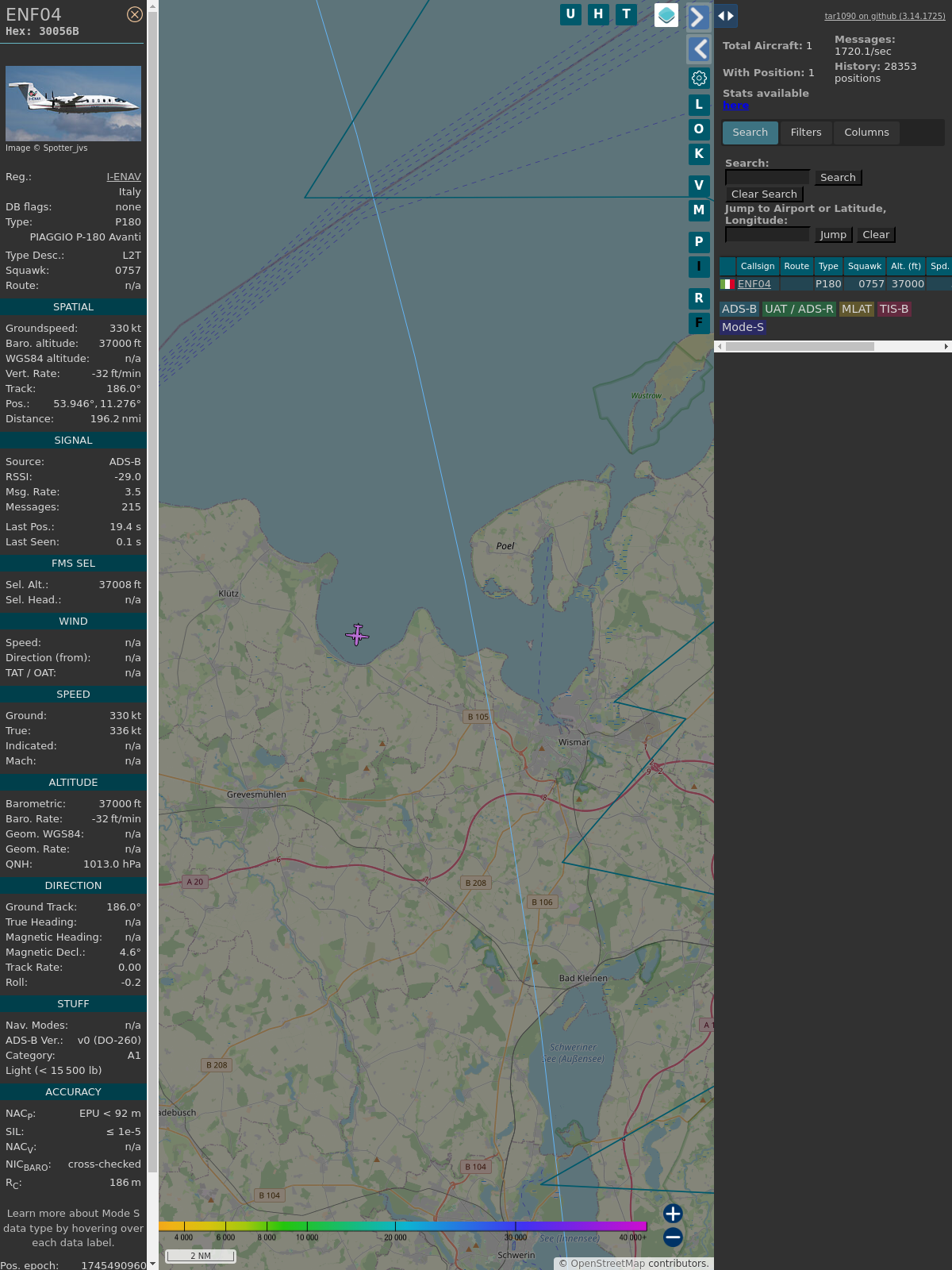Image resolution: width=952 pixels, height=1270 pixels.
Task: Switch to the Filters tab
Action: tap(806, 133)
